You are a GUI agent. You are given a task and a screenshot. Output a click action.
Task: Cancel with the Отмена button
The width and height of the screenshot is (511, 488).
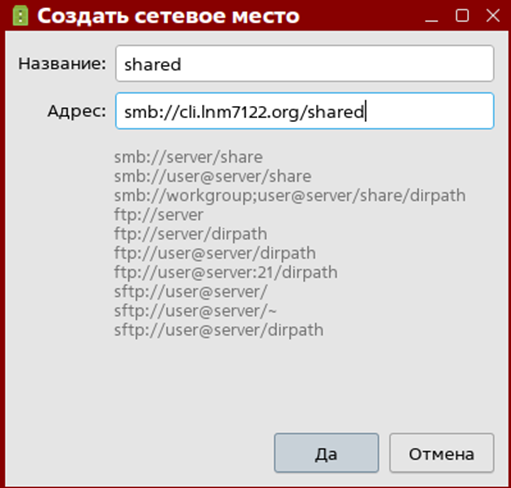pyautogui.click(x=441, y=453)
